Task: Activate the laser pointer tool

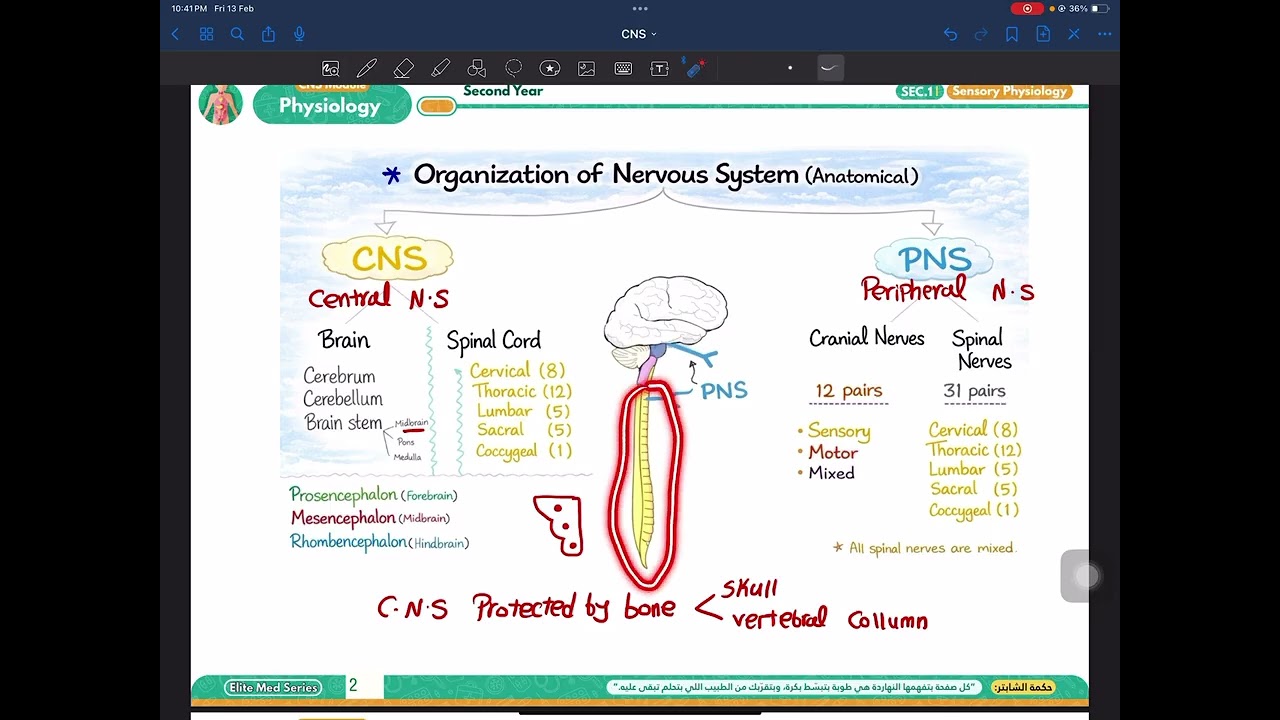Action: (x=695, y=68)
